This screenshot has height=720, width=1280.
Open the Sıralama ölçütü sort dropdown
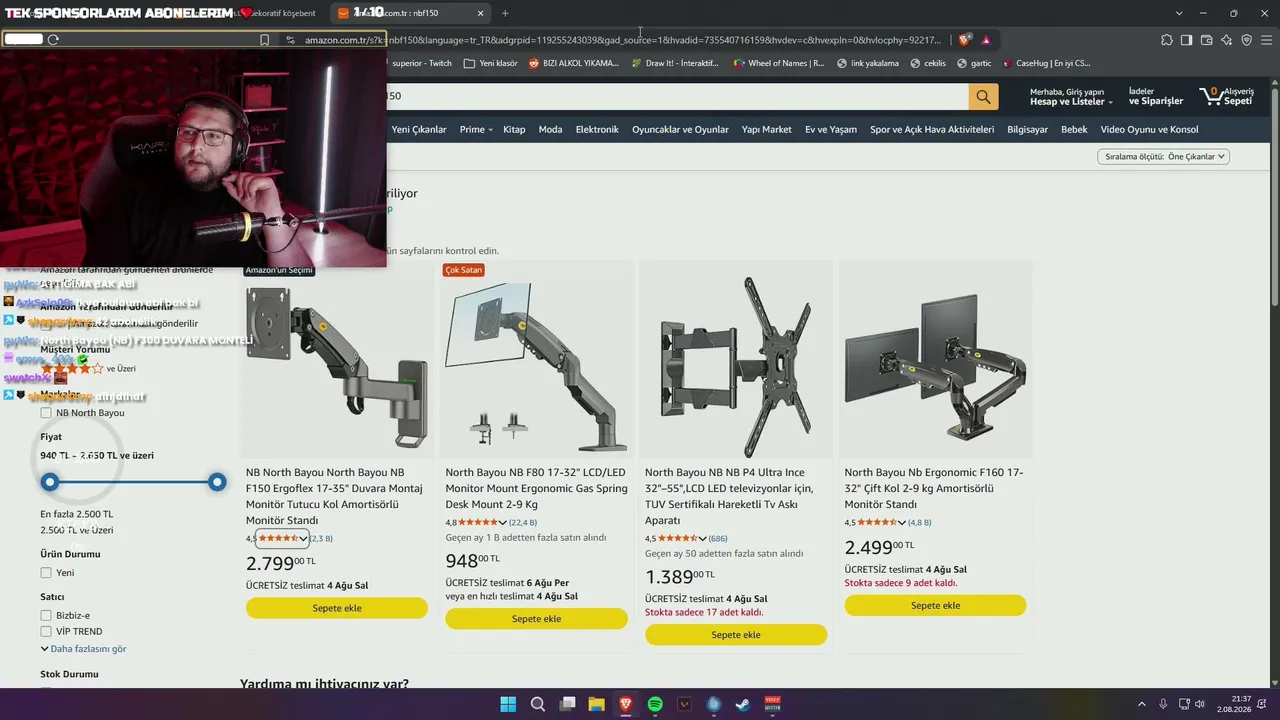coord(1163,157)
